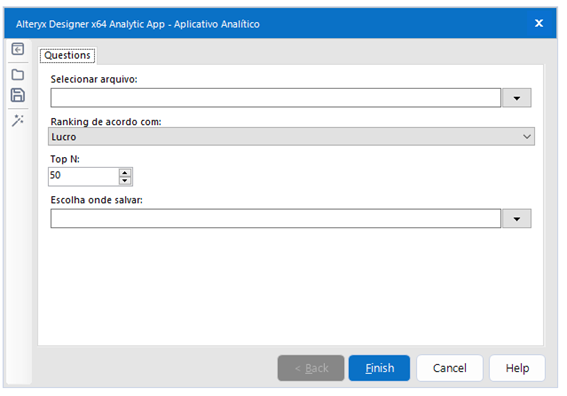
Task: Click the Finish button
Action: pos(379,368)
